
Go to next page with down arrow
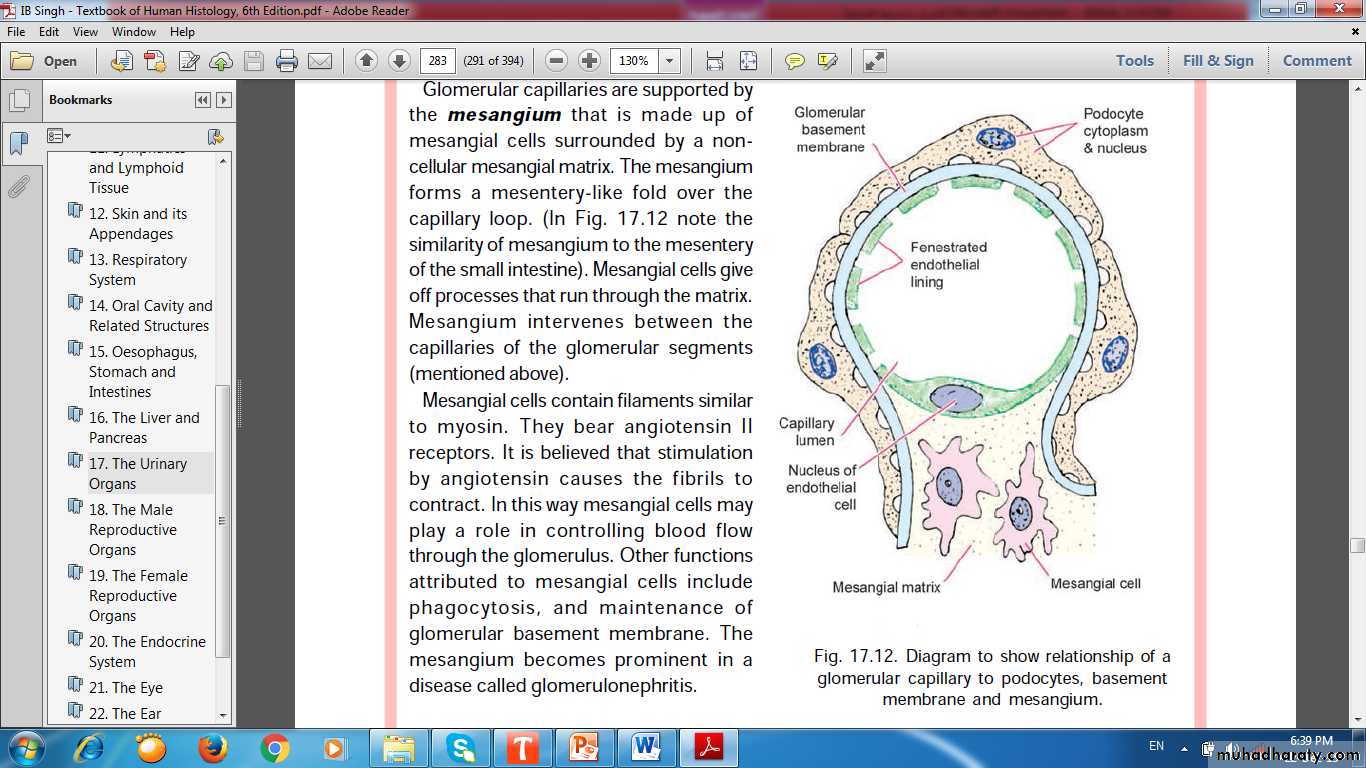pyautogui.click(x=399, y=61)
